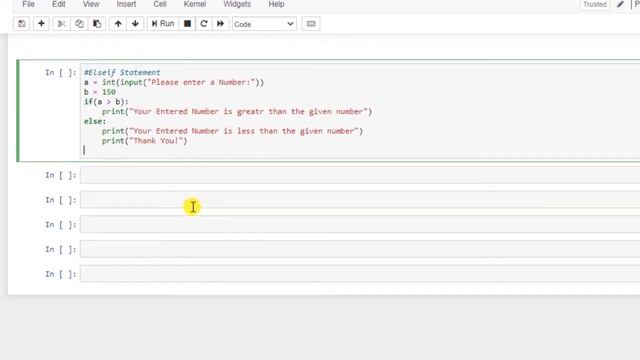Click the print 'Thank You!' line
Screen dimensions: 640x360
click(144, 141)
